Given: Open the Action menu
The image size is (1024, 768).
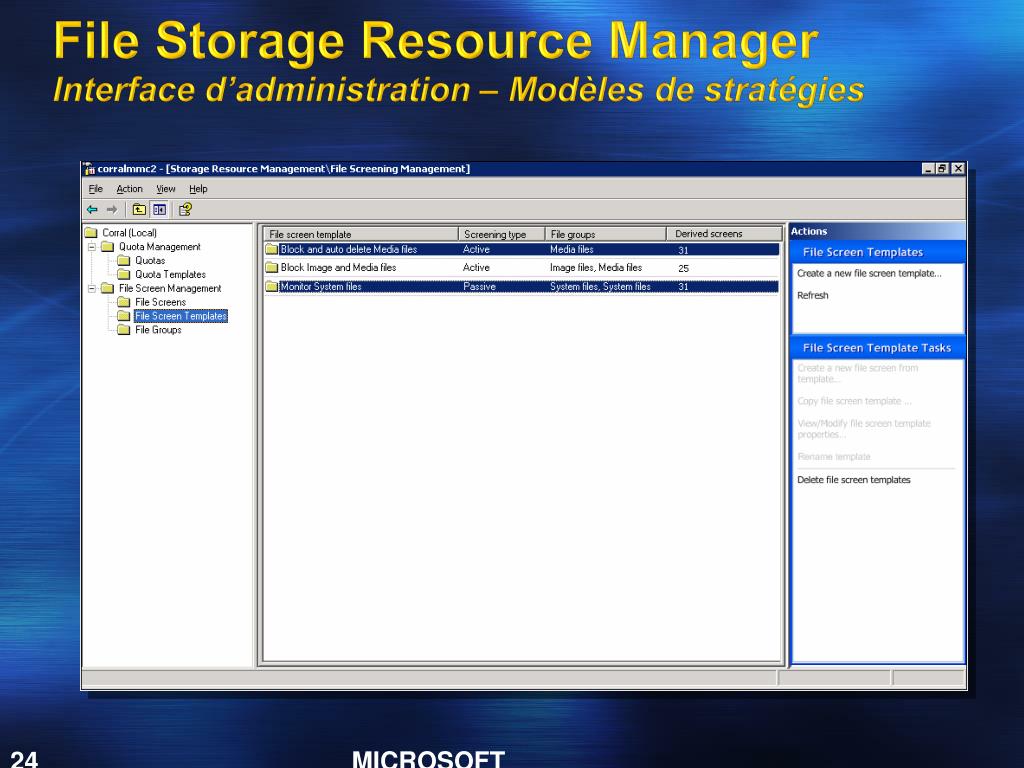Looking at the screenshot, I should [x=129, y=189].
